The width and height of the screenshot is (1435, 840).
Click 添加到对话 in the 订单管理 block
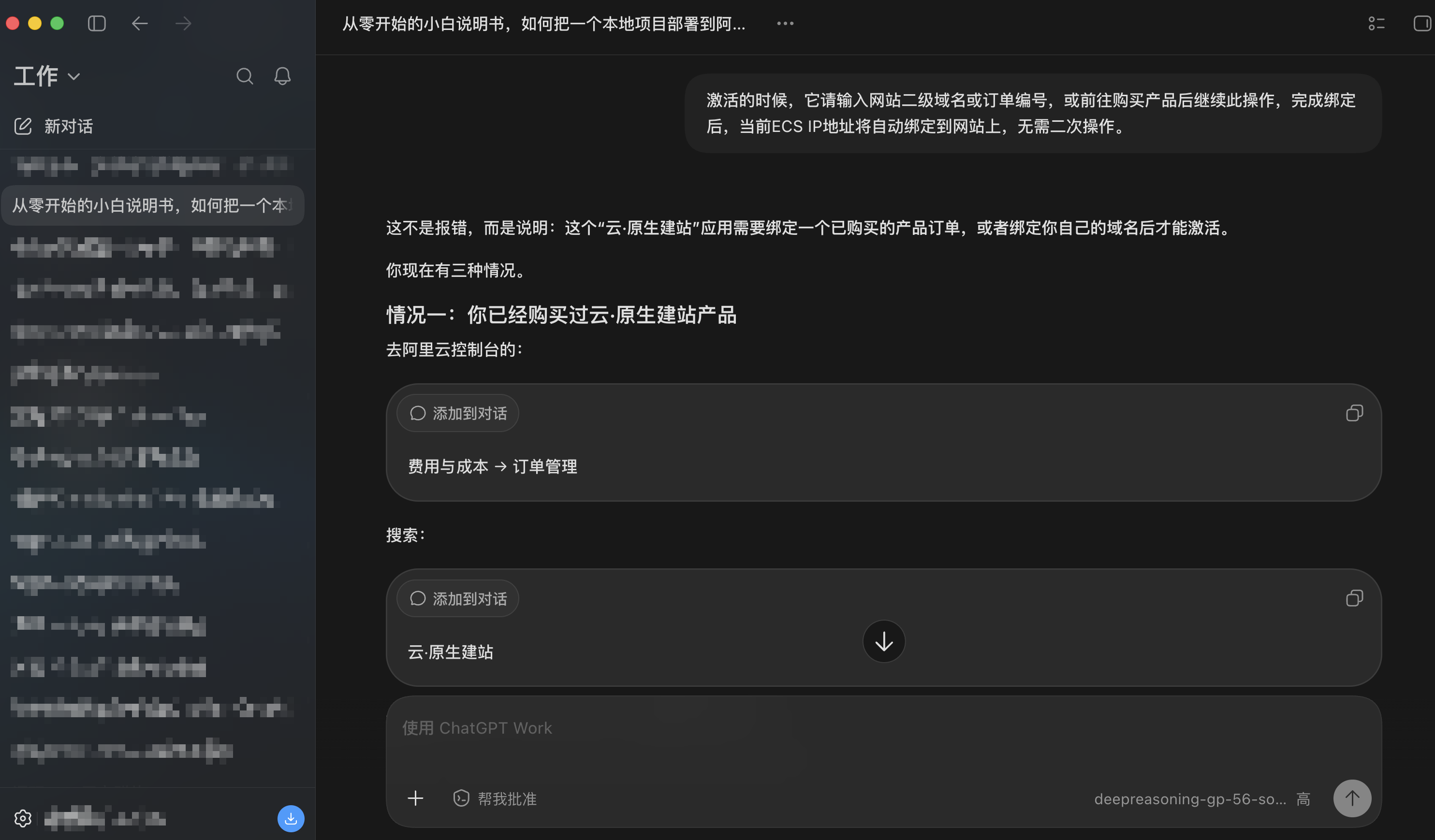point(458,413)
